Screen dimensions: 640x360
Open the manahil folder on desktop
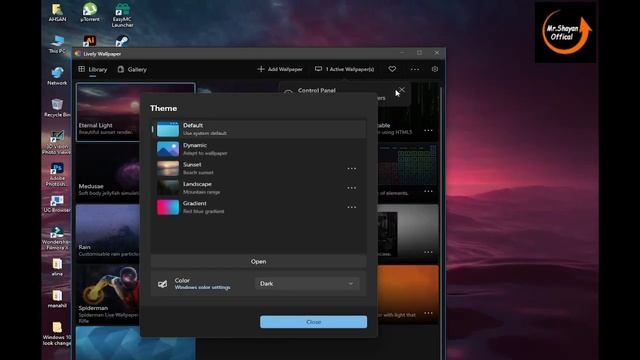click(x=57, y=299)
